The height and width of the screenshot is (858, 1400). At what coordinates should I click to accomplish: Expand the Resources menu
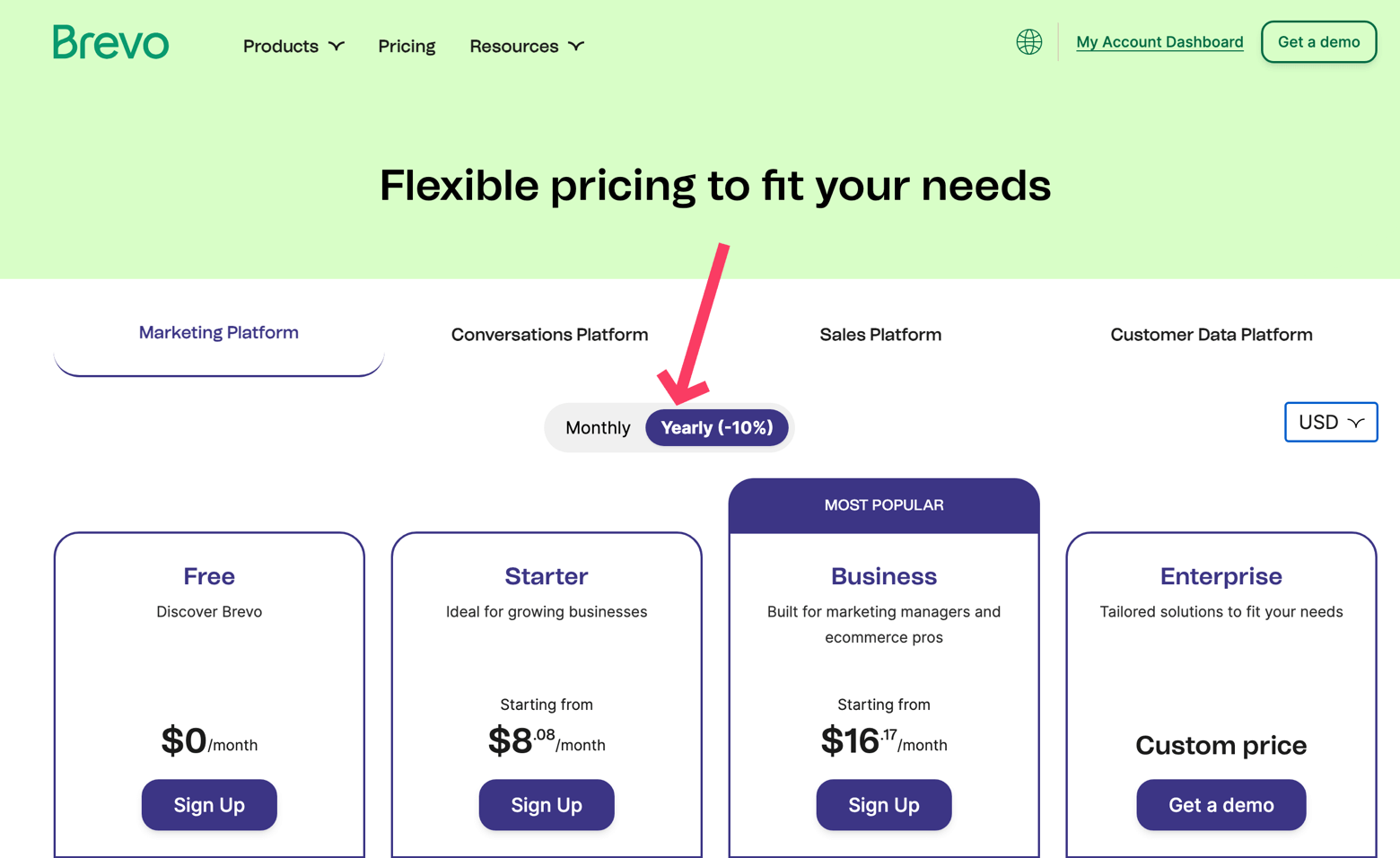click(527, 46)
